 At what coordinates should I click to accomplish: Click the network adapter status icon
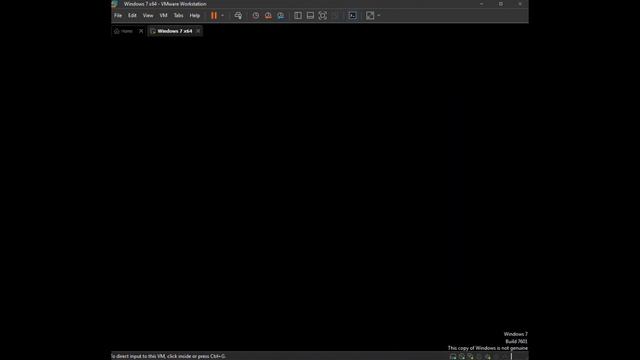470,356
